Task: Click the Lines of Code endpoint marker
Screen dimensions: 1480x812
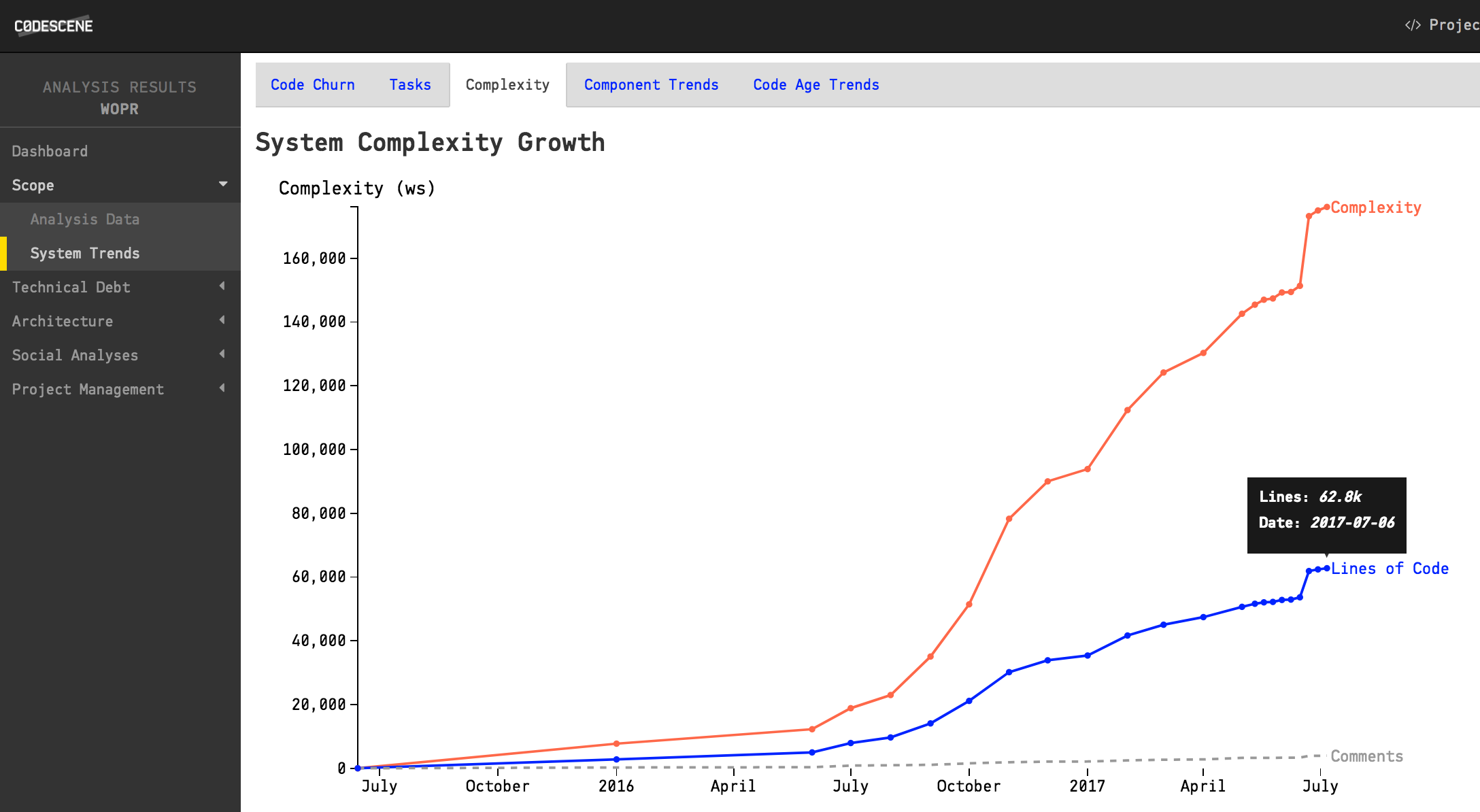Action: pos(1326,569)
